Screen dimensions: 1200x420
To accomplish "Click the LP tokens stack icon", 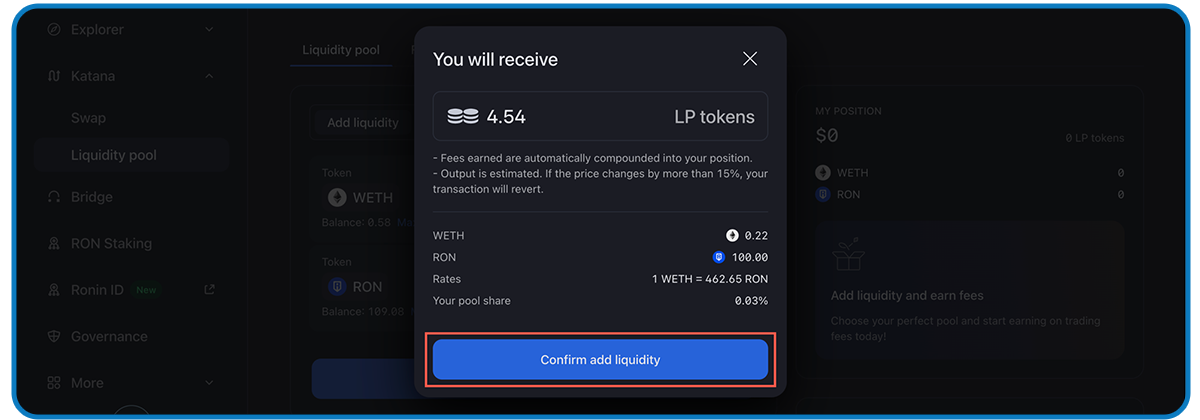I will tap(462, 117).
